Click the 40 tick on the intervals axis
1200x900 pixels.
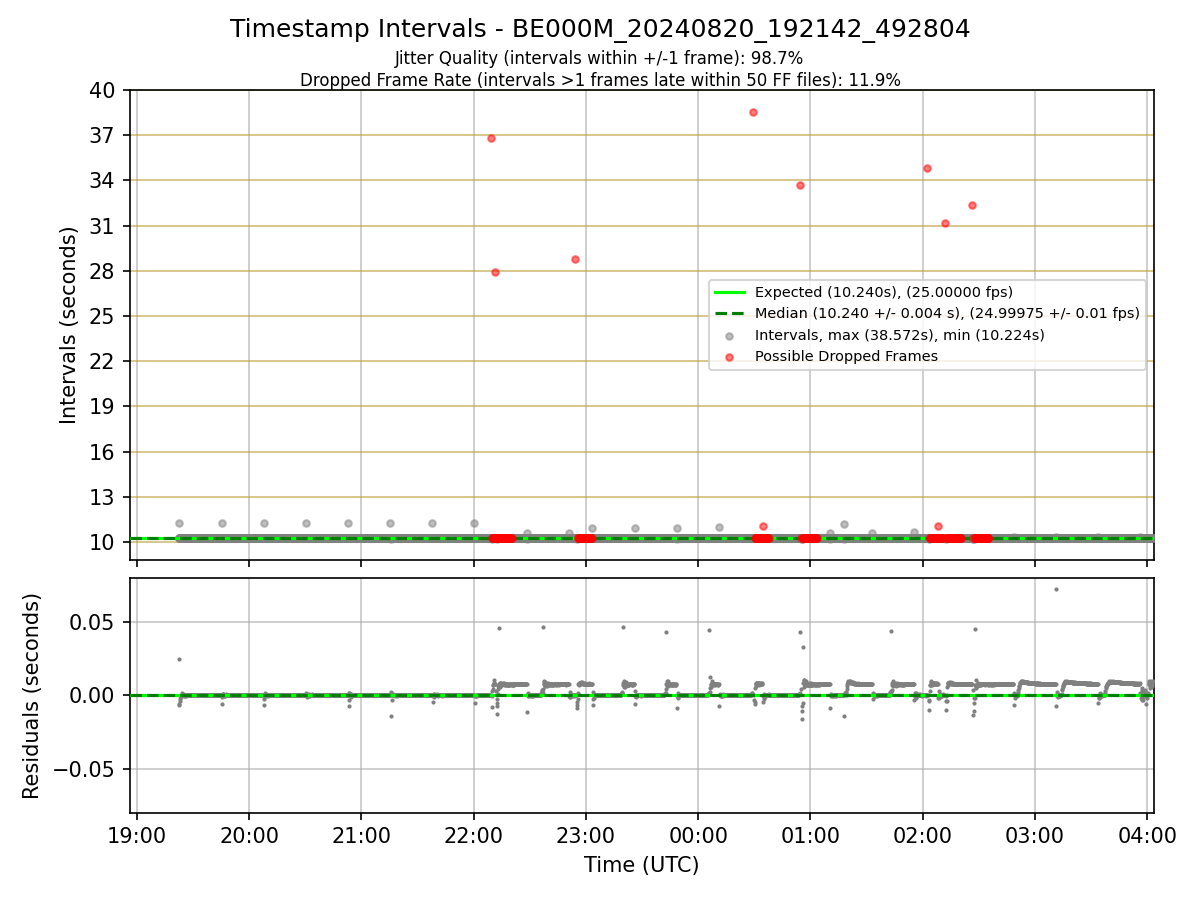point(105,90)
